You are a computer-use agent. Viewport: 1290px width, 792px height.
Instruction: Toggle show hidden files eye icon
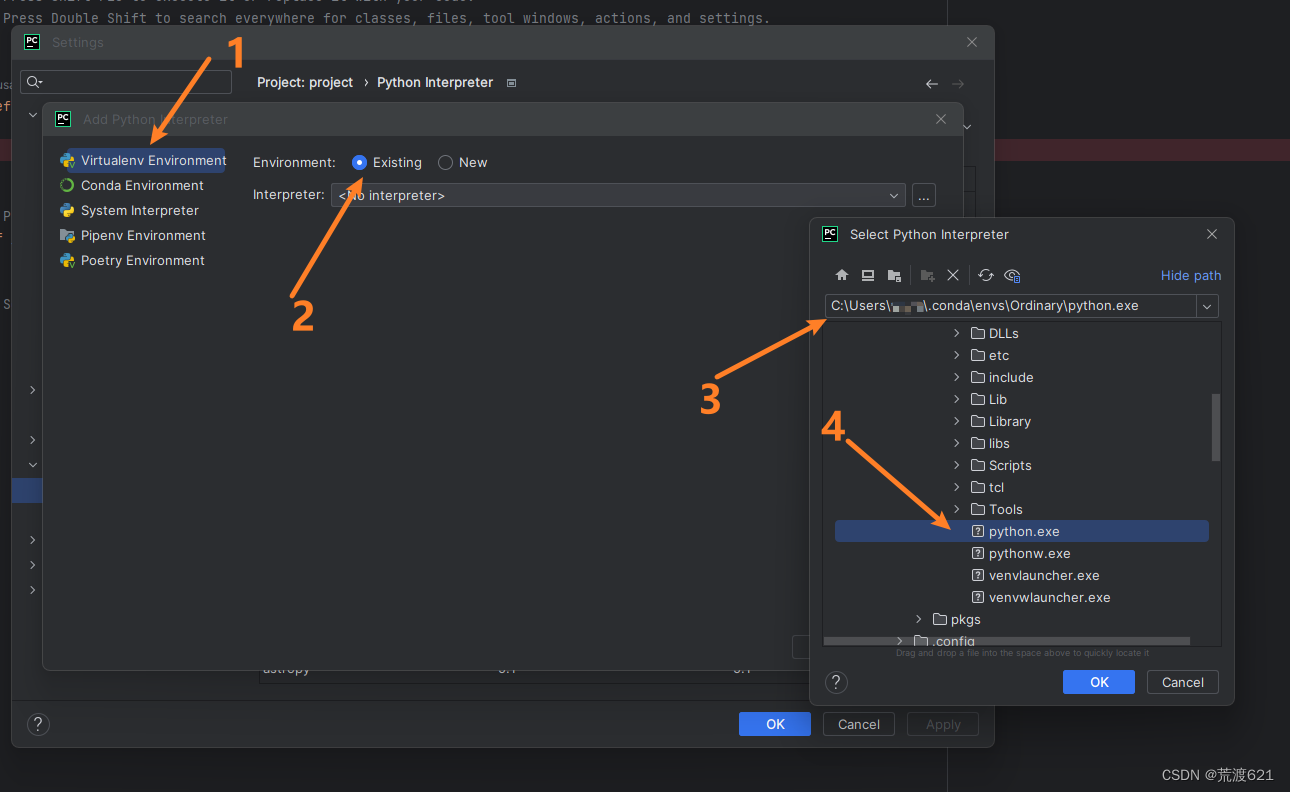pyautogui.click(x=1012, y=275)
